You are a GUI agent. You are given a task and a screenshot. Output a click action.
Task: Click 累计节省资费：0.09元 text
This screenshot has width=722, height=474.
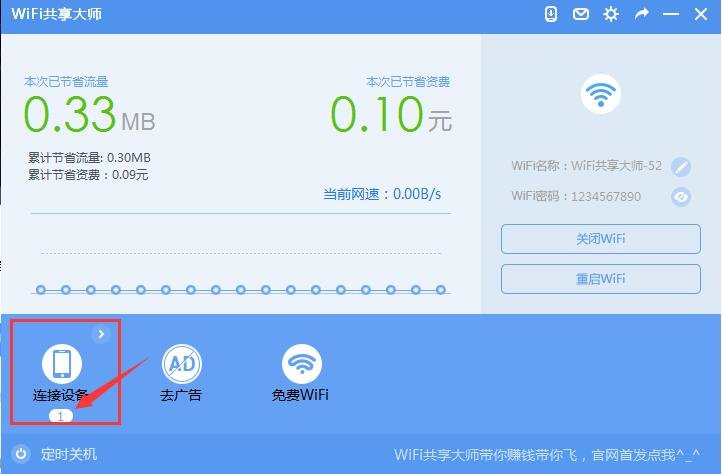pos(88,175)
